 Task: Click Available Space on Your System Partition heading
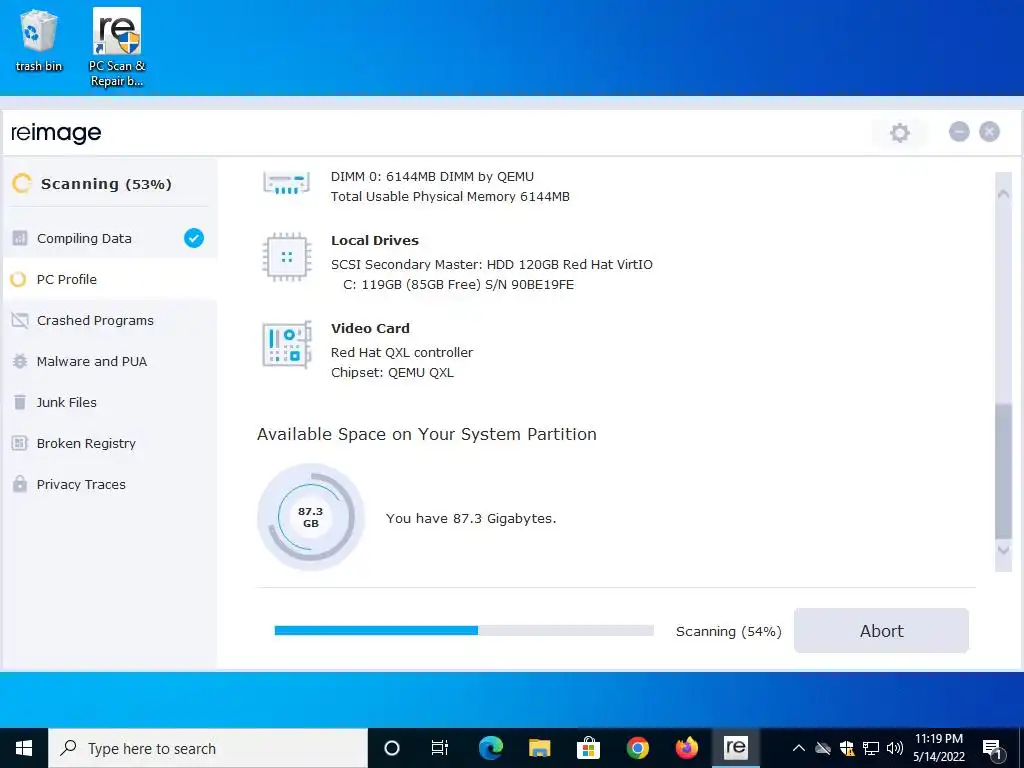426,434
